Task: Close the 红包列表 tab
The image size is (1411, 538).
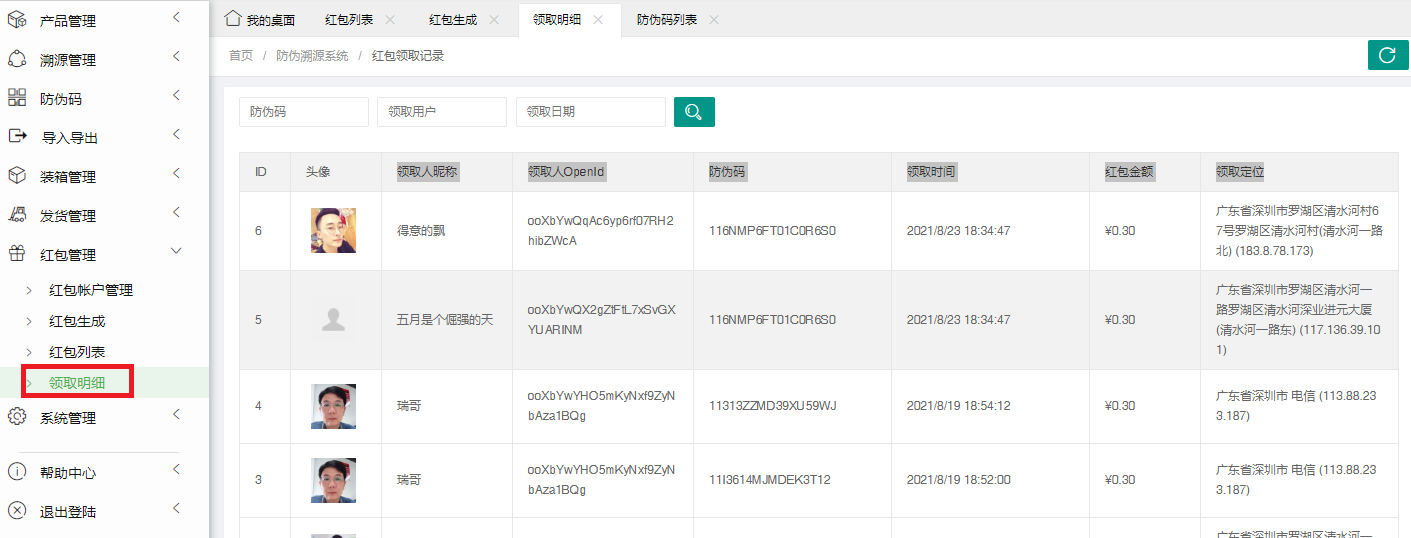Action: coord(390,20)
